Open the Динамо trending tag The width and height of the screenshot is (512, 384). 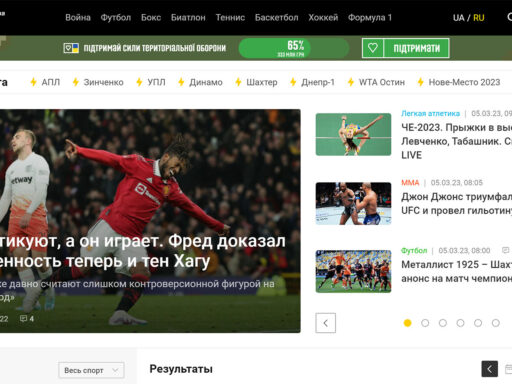tap(206, 82)
